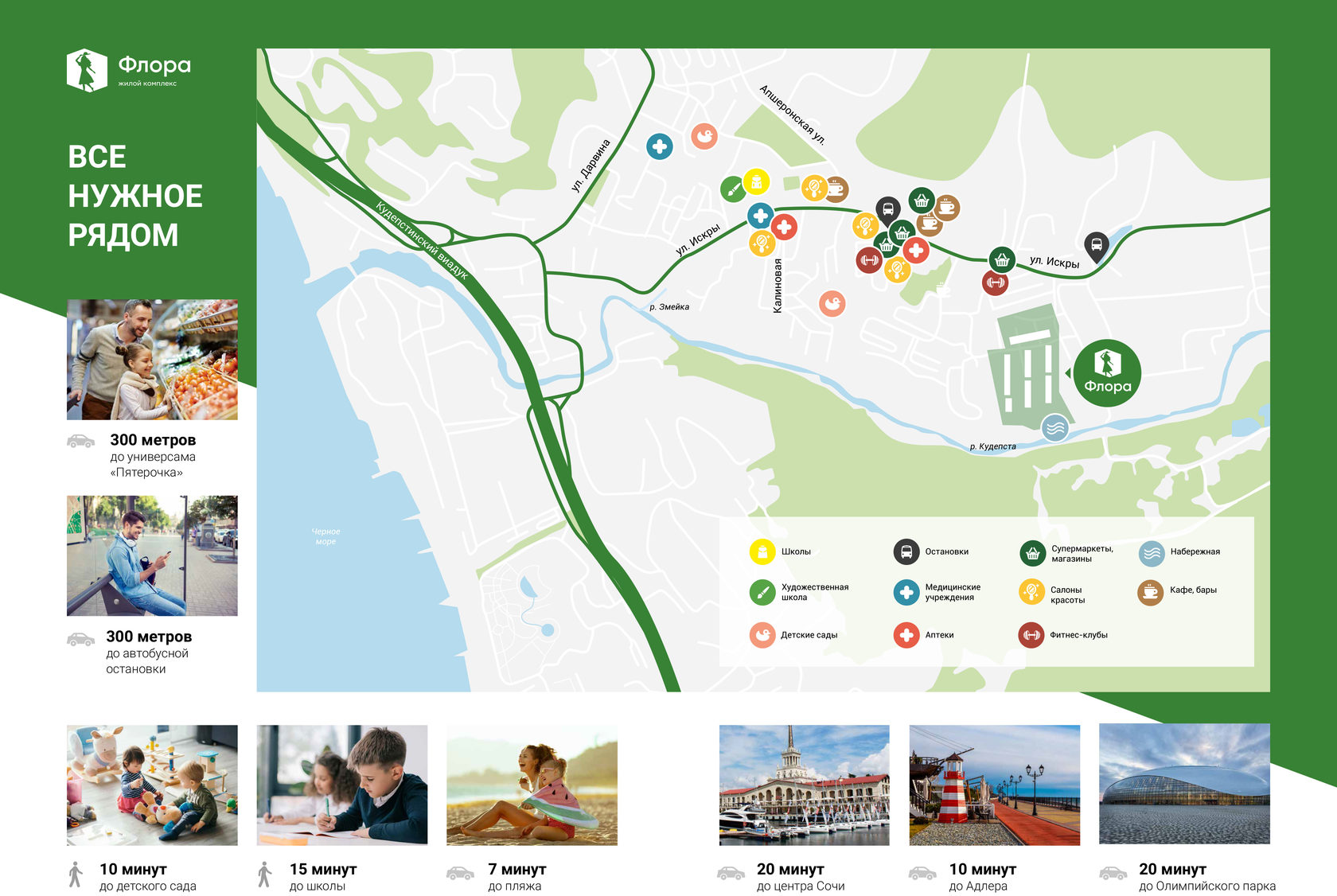
Task: Click the art school brush marker on map
Action: point(733,189)
